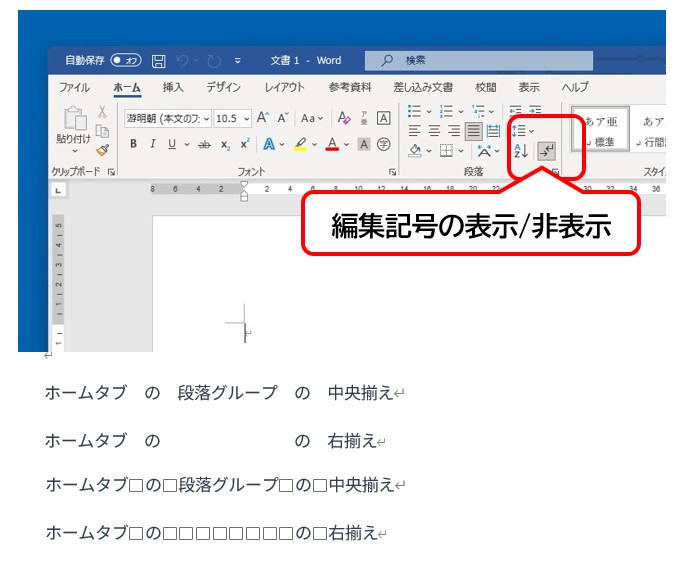Screen dimensions: 682x571
Task: Apply strikethrough with the ab icon
Action: pyautogui.click(x=204, y=144)
